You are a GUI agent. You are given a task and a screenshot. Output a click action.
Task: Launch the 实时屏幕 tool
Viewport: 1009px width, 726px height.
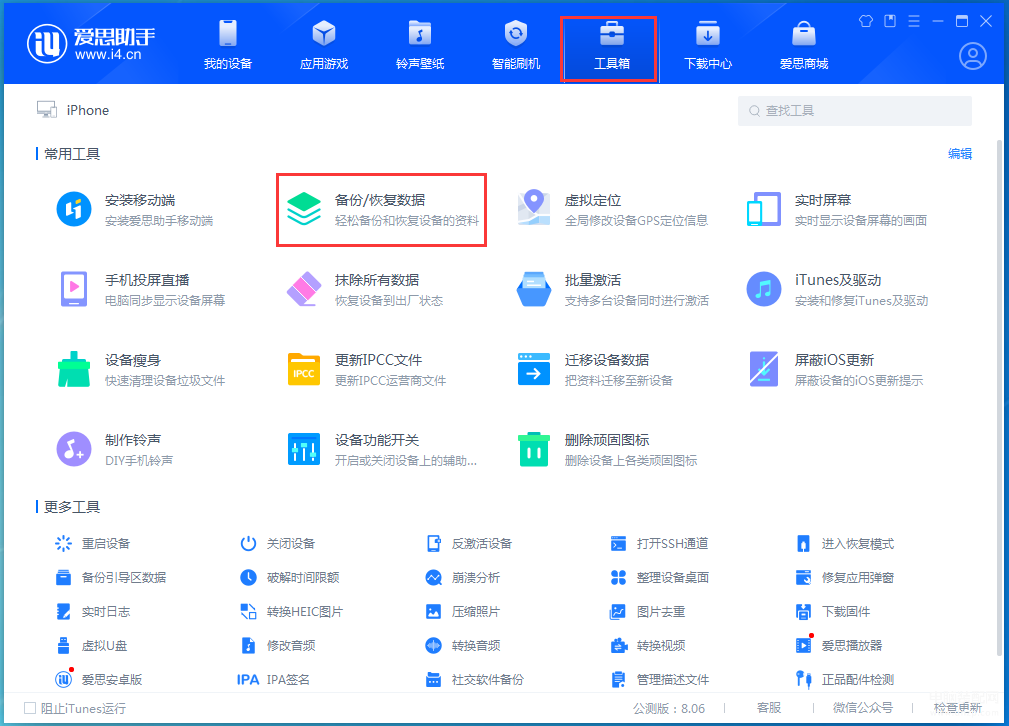[x=837, y=210]
